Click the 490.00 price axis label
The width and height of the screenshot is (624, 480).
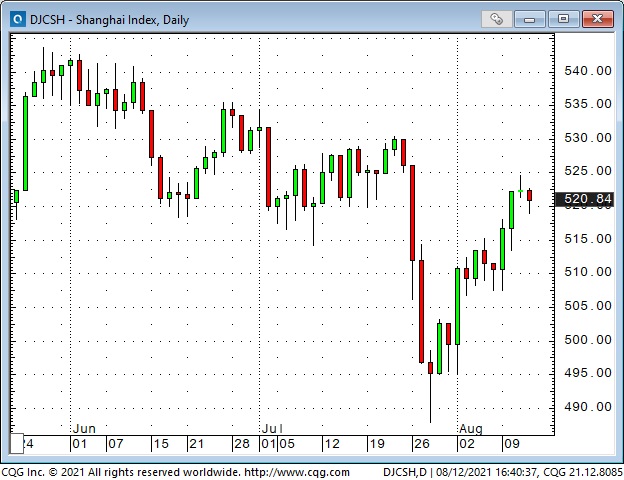588,407
